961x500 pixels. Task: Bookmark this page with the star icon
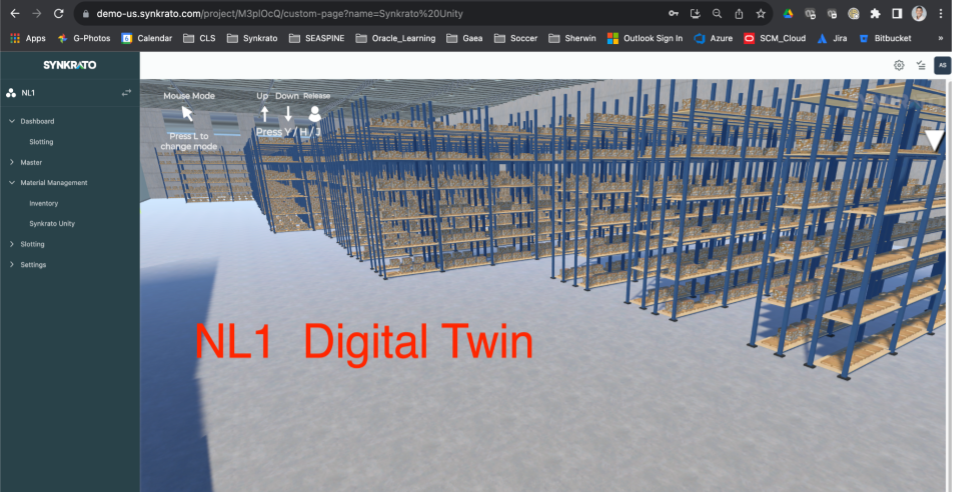(x=761, y=14)
